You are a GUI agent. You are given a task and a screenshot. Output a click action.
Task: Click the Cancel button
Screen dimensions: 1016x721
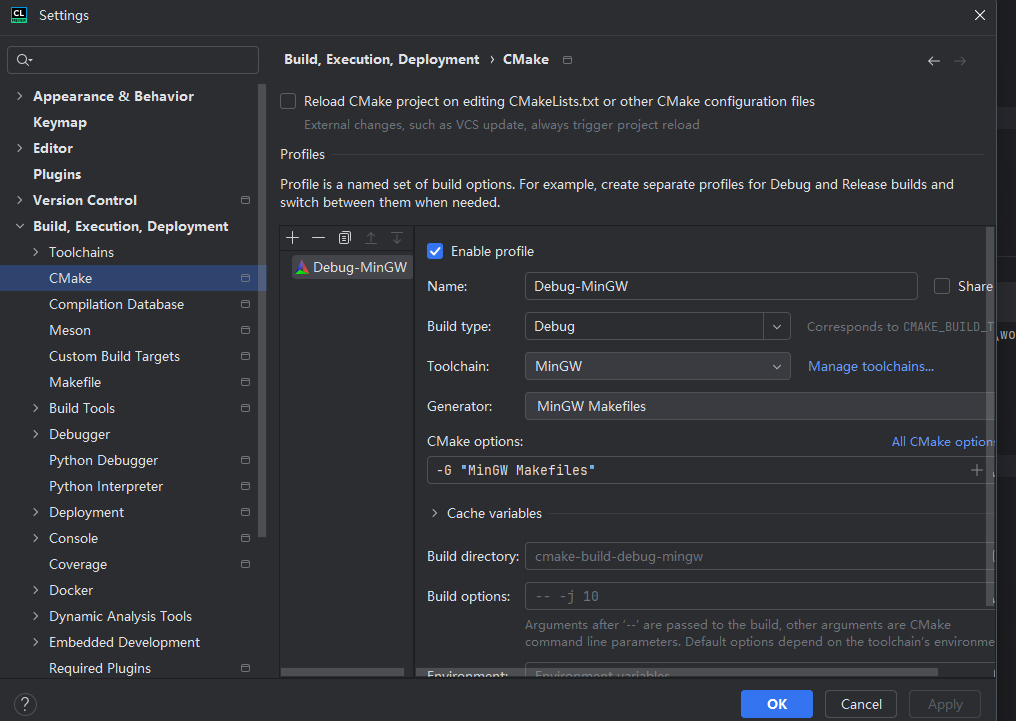coord(861,704)
